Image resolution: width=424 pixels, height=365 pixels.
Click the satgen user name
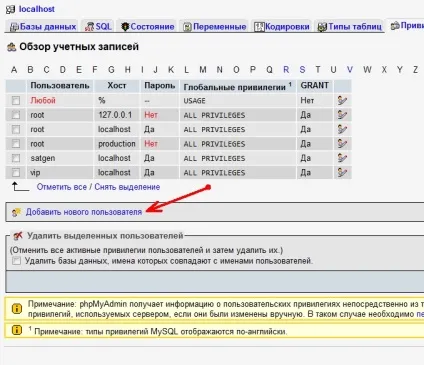43,158
